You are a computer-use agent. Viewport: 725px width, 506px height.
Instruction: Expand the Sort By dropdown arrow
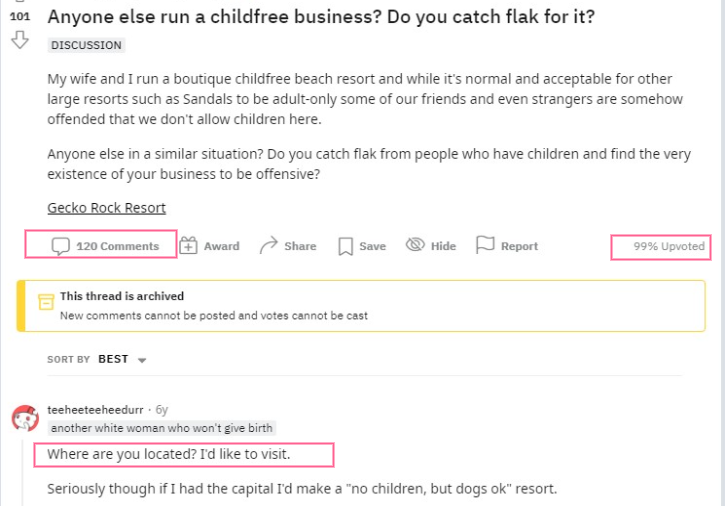pos(142,360)
